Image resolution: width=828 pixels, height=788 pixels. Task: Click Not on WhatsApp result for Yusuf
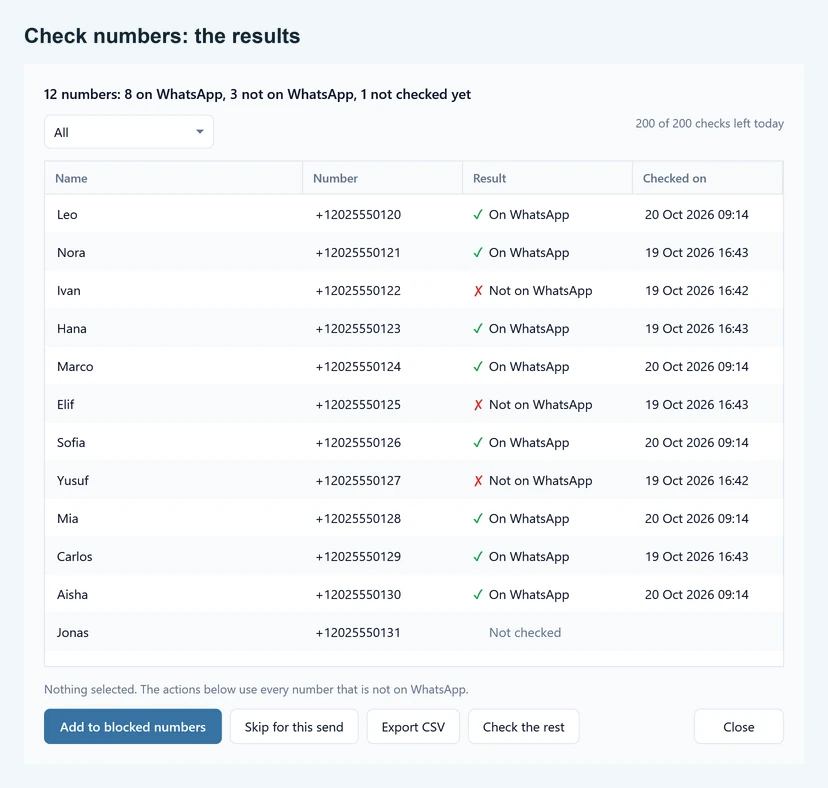[541, 481]
